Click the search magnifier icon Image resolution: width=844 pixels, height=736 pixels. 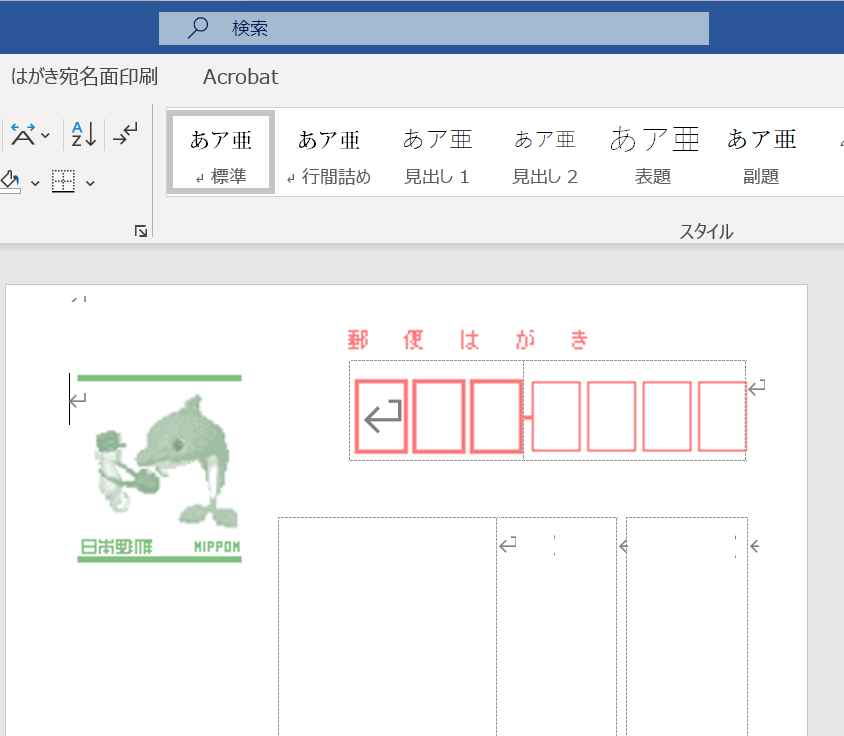coord(198,29)
